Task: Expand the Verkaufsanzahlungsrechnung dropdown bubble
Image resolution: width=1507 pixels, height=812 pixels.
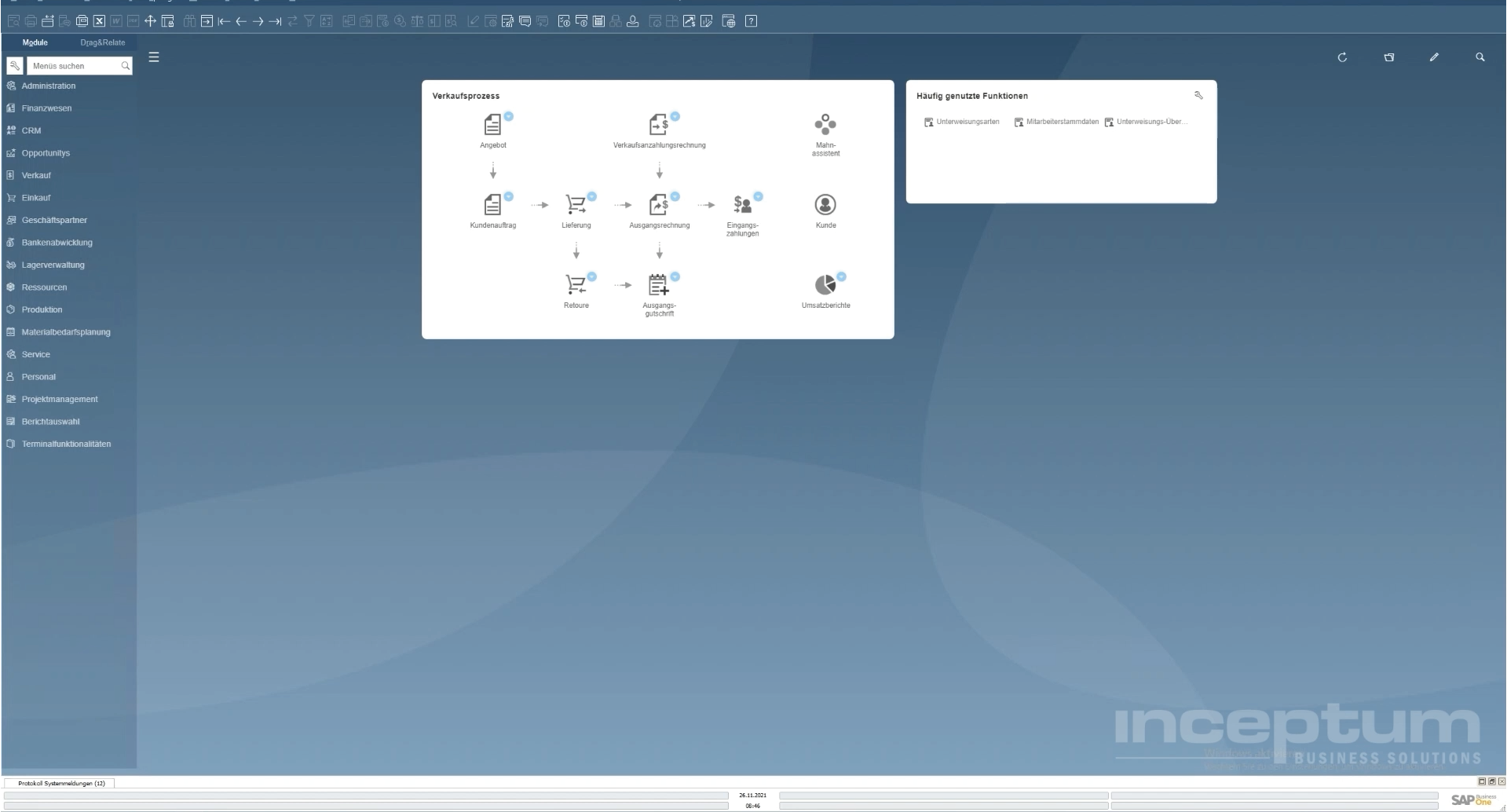Action: [x=675, y=116]
